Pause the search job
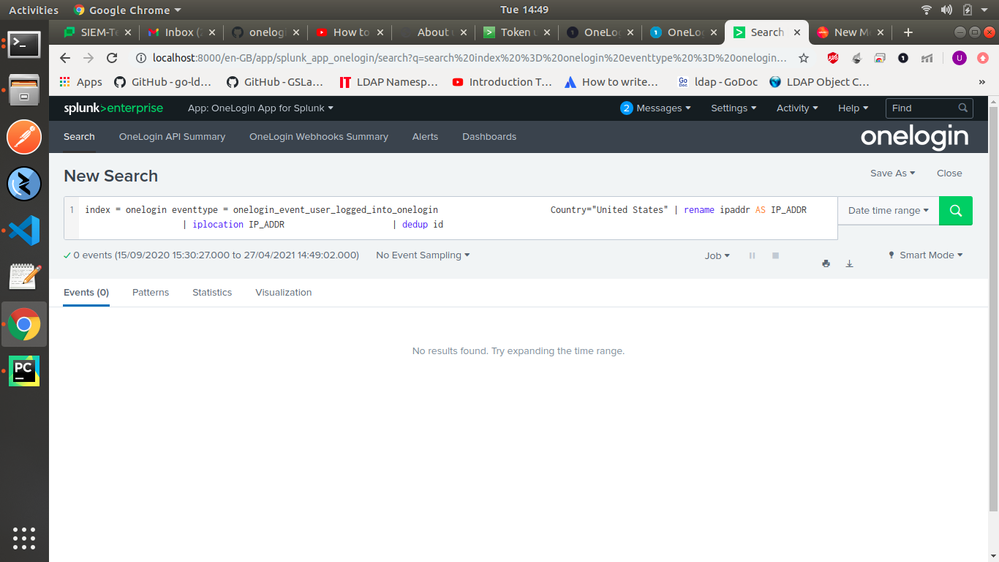The width and height of the screenshot is (999, 562). click(x=752, y=256)
